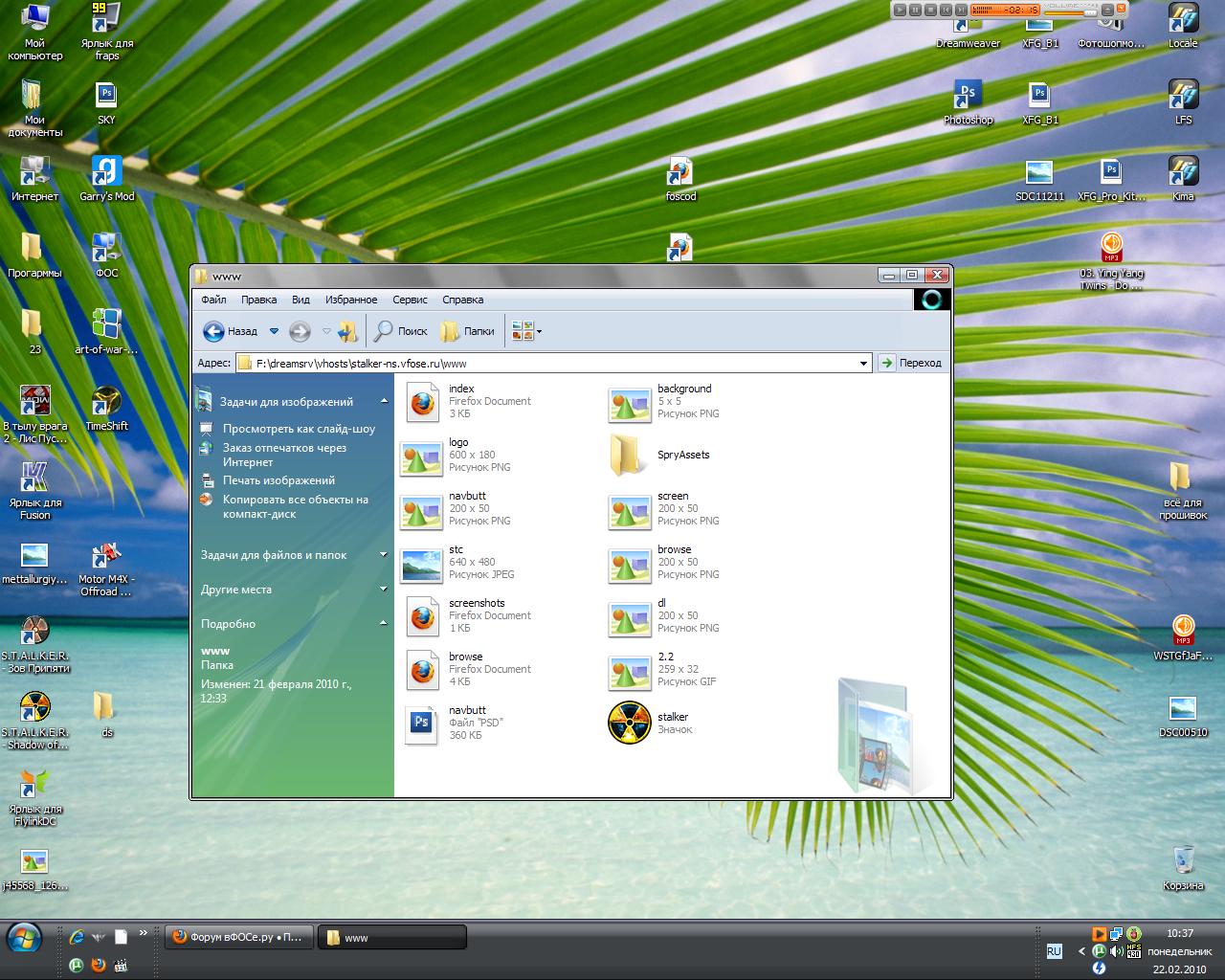Screen dimensions: 1225x980
Task: Open the stalker icon file
Action: (630, 724)
